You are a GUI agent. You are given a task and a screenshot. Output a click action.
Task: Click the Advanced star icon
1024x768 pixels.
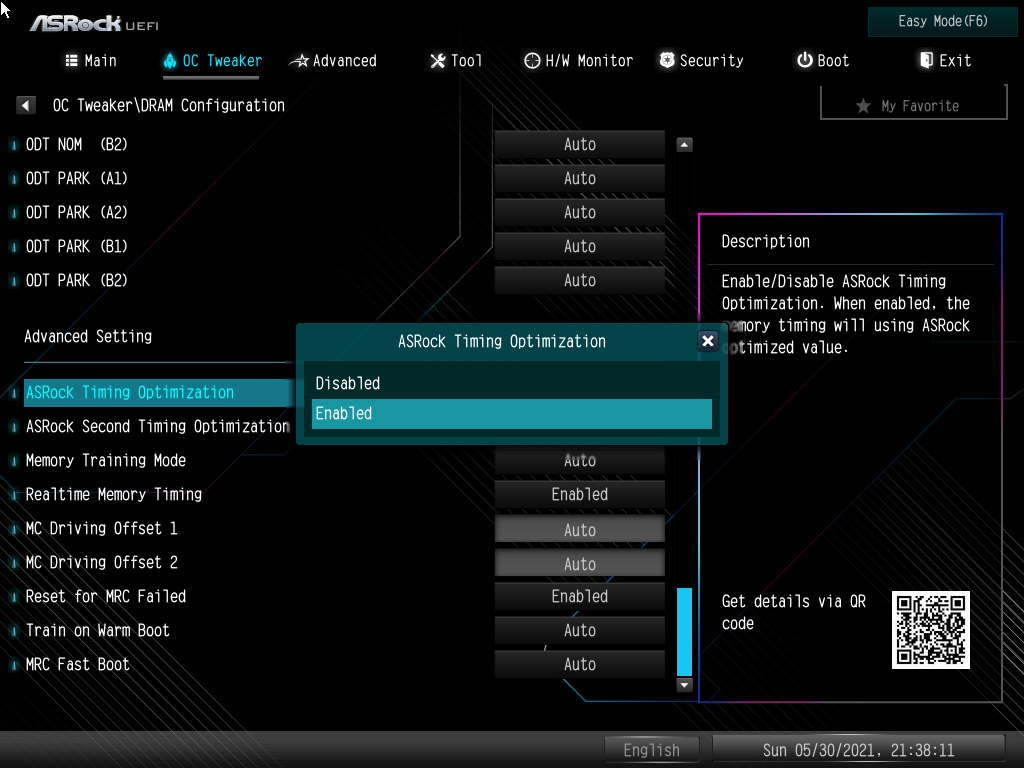pyautogui.click(x=299, y=61)
